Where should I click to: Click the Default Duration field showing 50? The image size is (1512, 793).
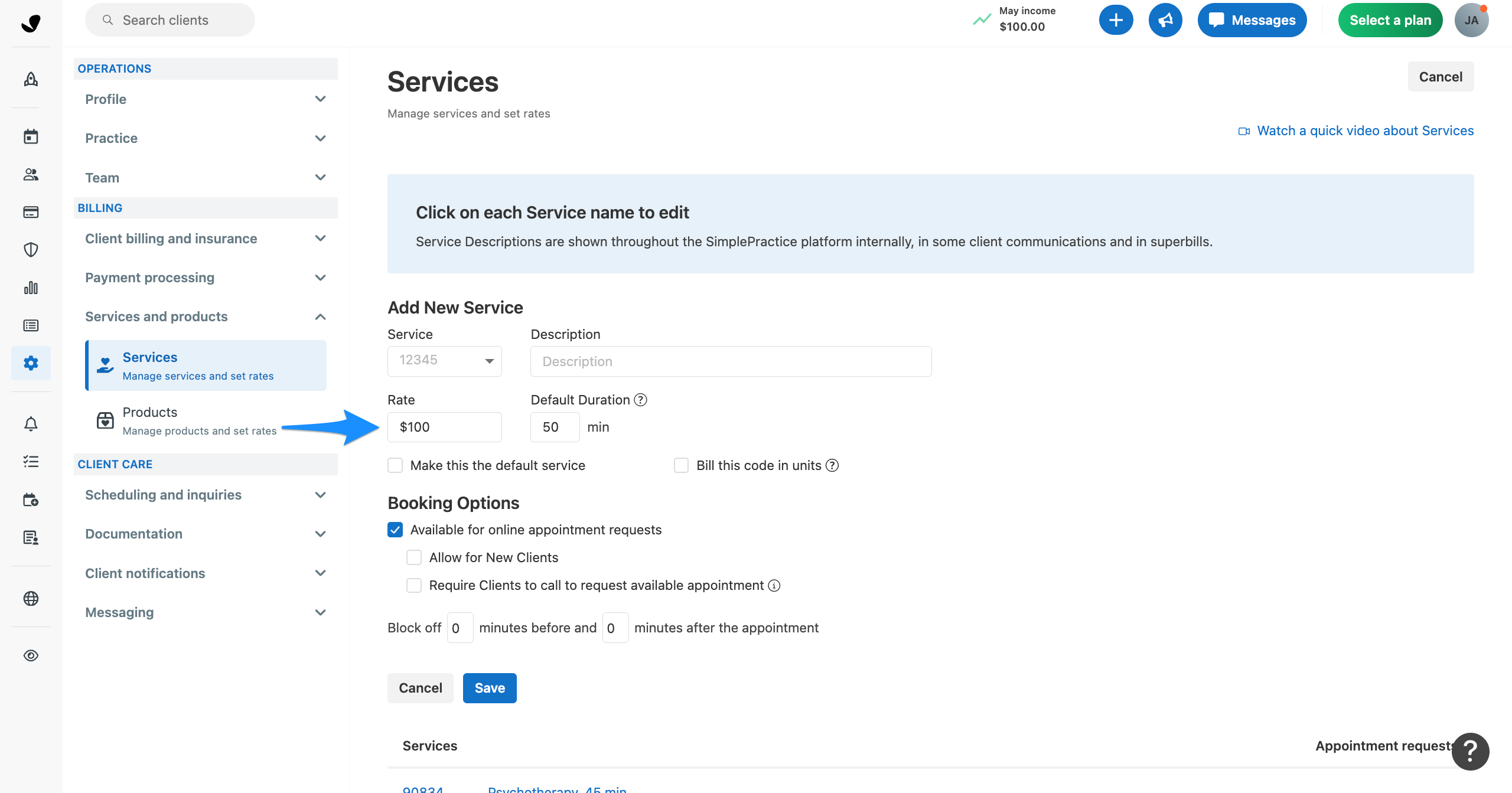point(555,427)
